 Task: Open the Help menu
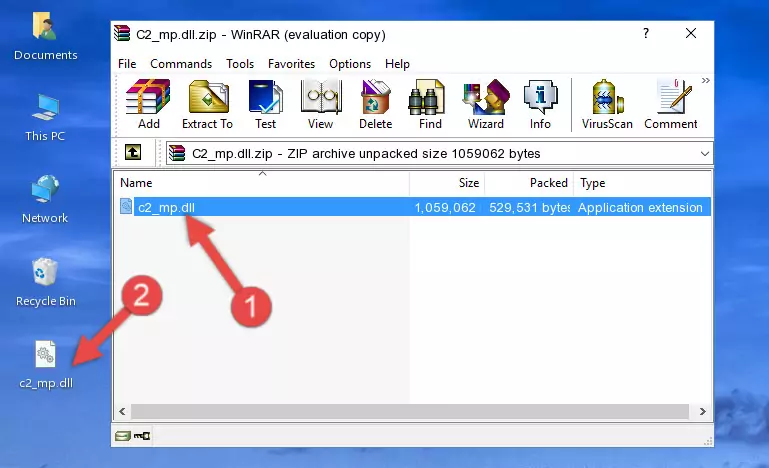[x=397, y=64]
